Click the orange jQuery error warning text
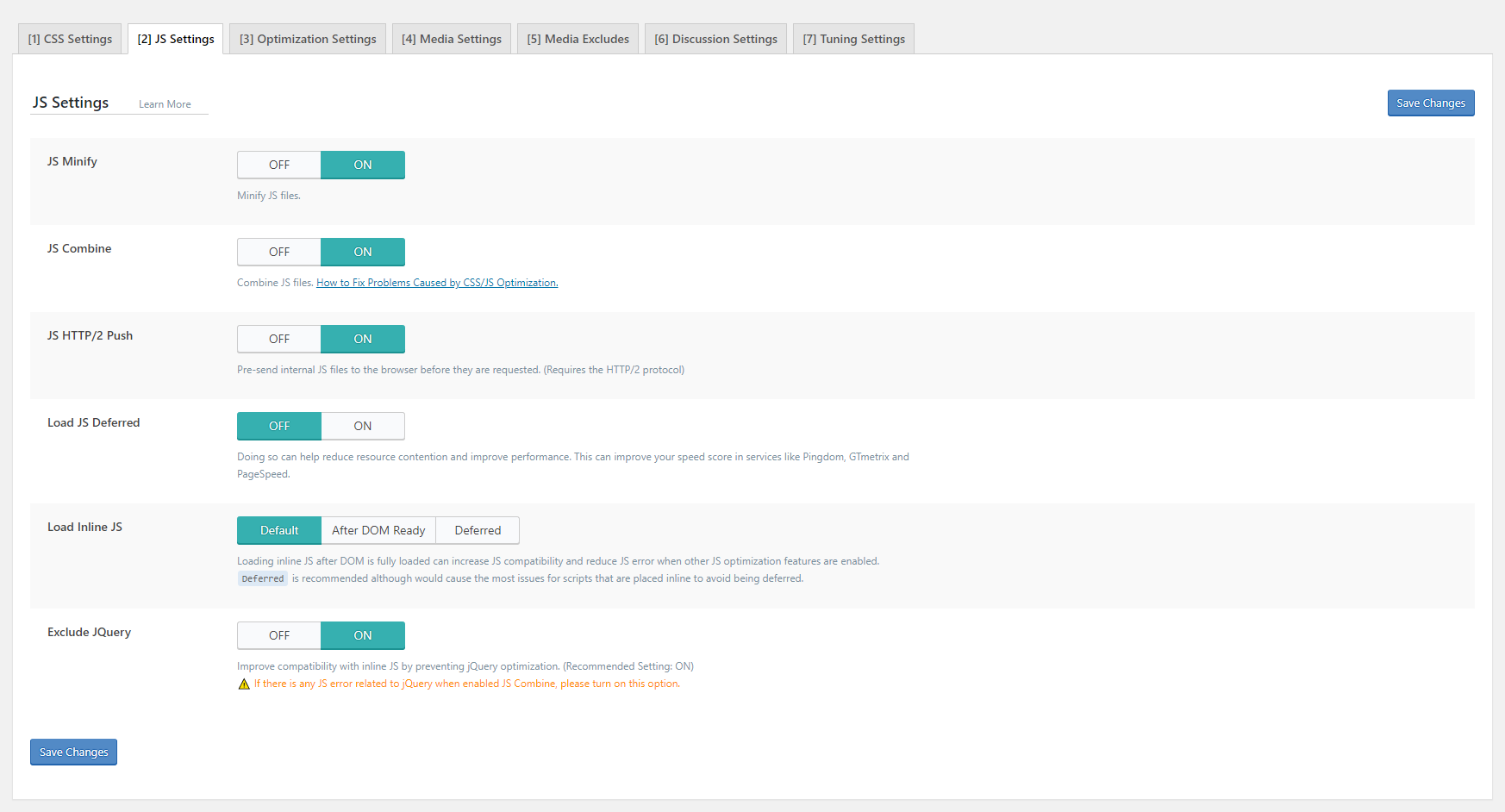This screenshot has height=812, width=1505. pyautogui.click(x=467, y=684)
